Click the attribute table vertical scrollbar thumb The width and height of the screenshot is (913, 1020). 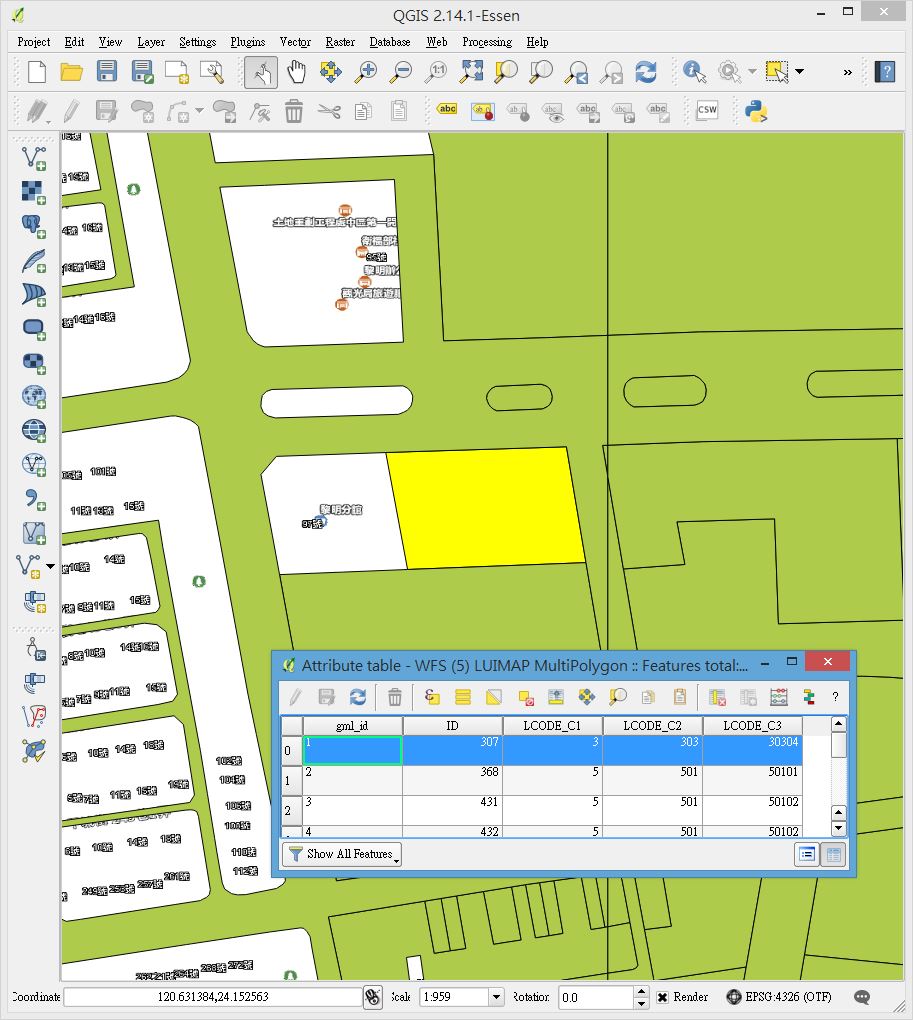pyautogui.click(x=839, y=745)
